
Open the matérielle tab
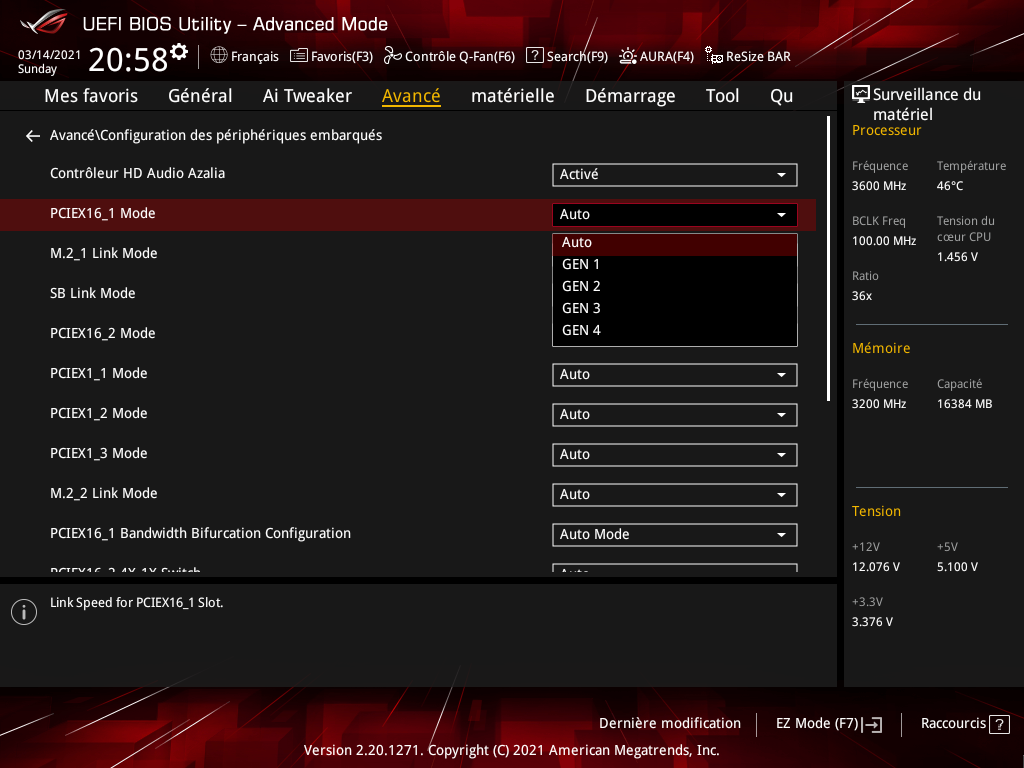[x=513, y=96]
